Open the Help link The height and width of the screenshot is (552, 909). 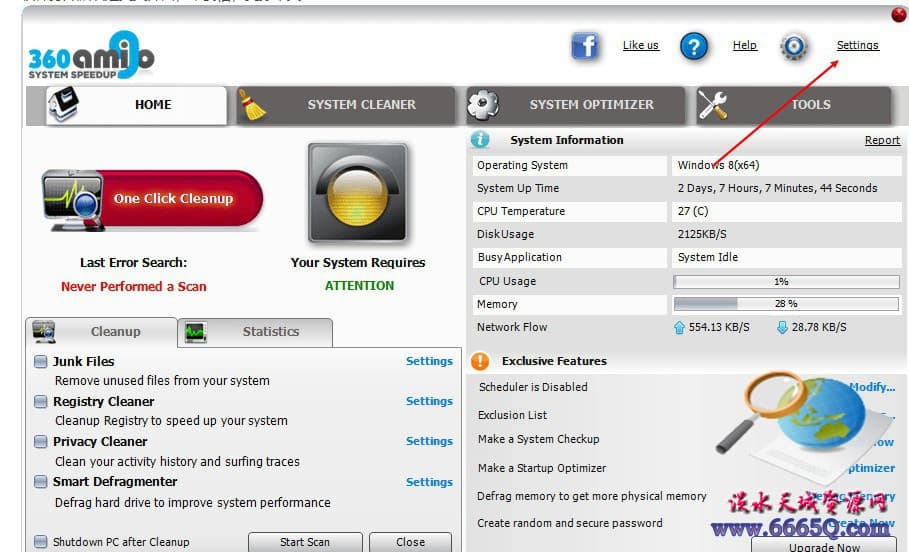click(744, 45)
